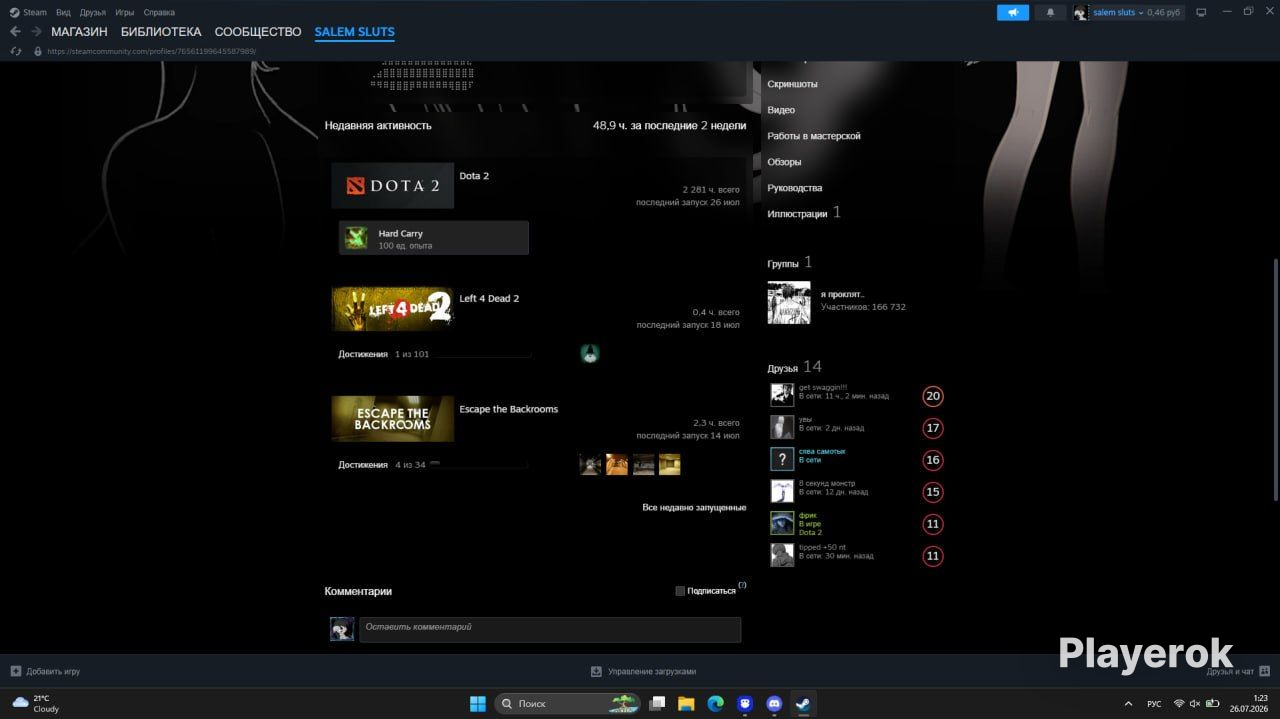Open the notifications bell
1280x719 pixels.
coord(1050,12)
